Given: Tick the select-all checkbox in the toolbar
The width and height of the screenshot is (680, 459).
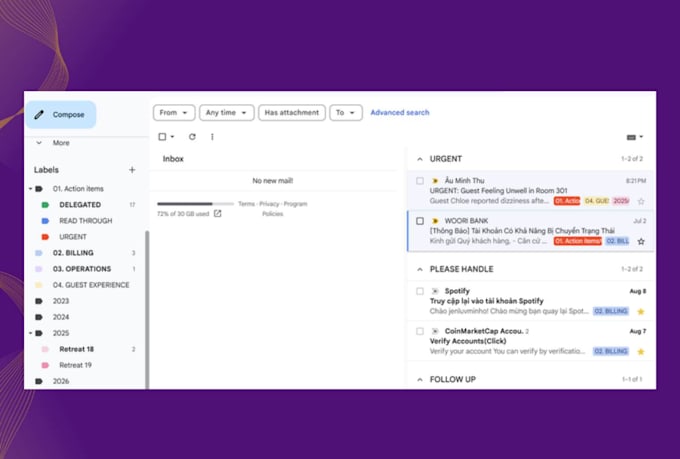Looking at the screenshot, I should click(x=162, y=137).
